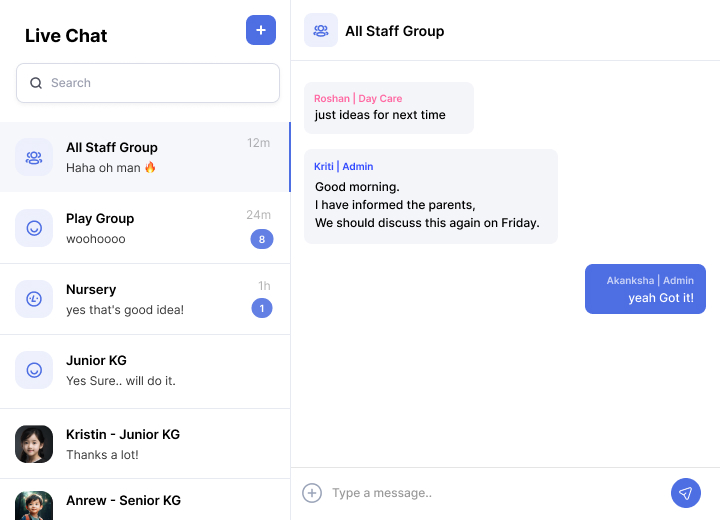Click the plus button to start new chat
This screenshot has width=720, height=520.
coord(261,30)
